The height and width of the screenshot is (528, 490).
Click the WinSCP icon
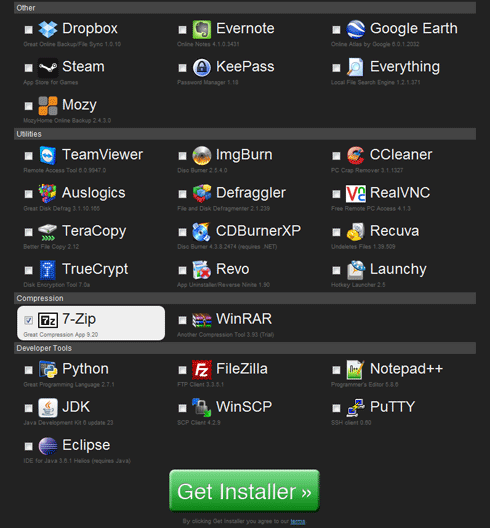[201, 408]
